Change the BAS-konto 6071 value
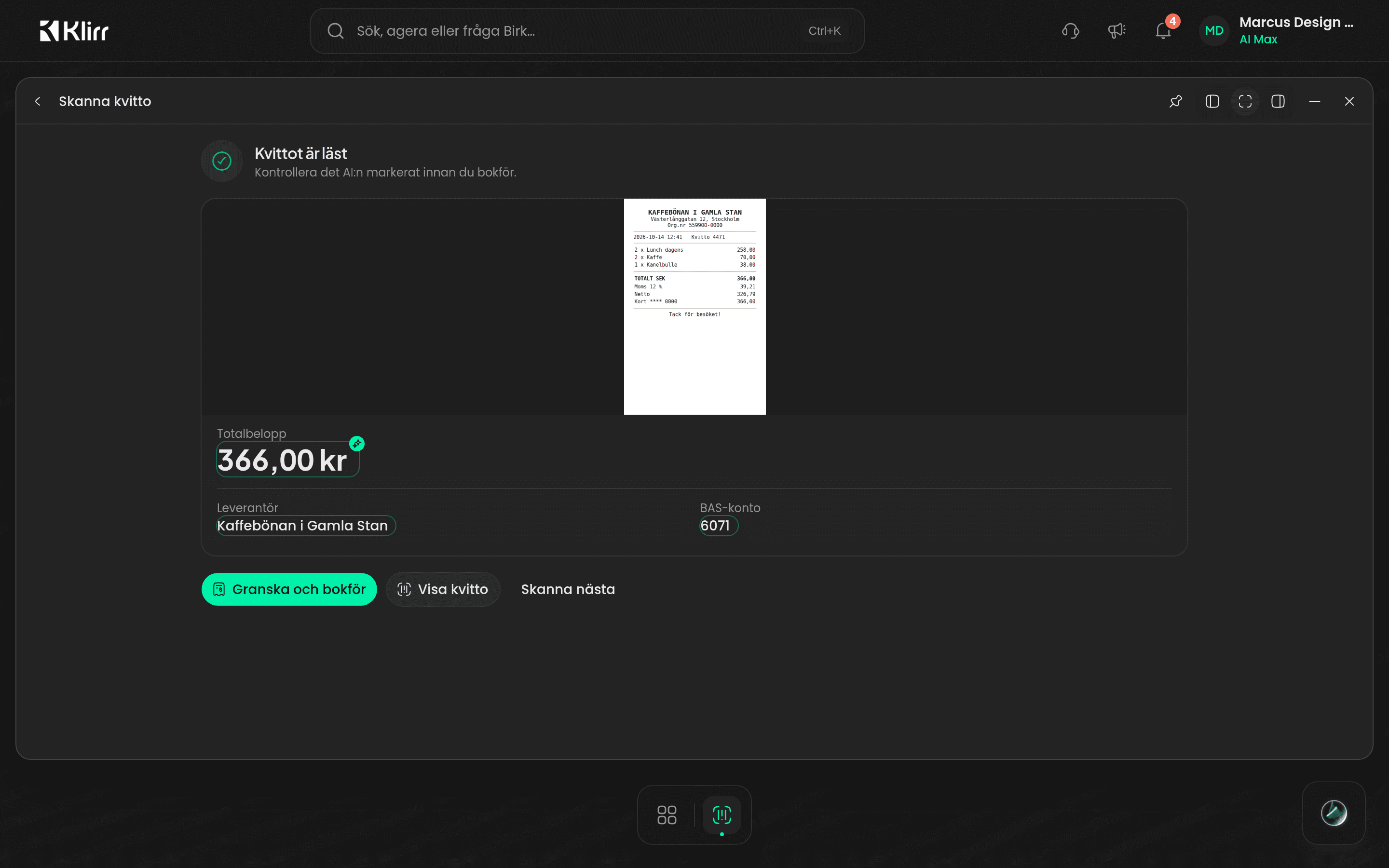 pyautogui.click(x=719, y=526)
